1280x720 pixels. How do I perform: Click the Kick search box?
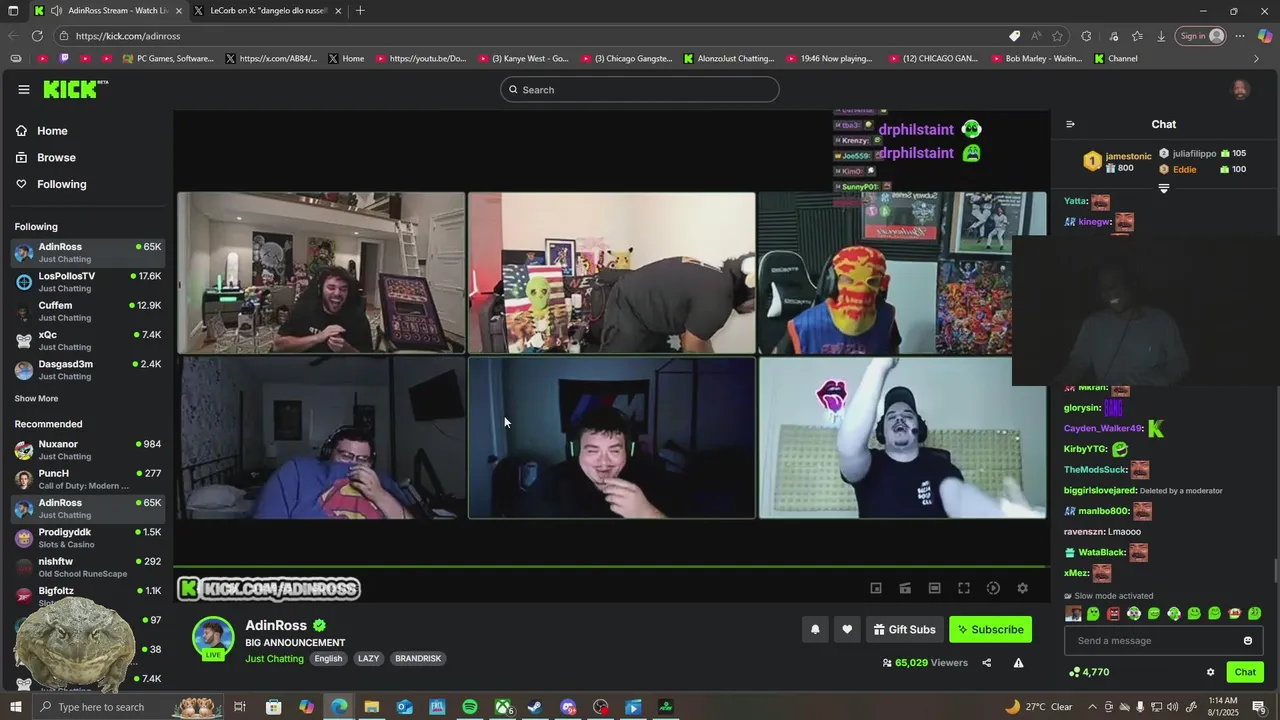[640, 90]
